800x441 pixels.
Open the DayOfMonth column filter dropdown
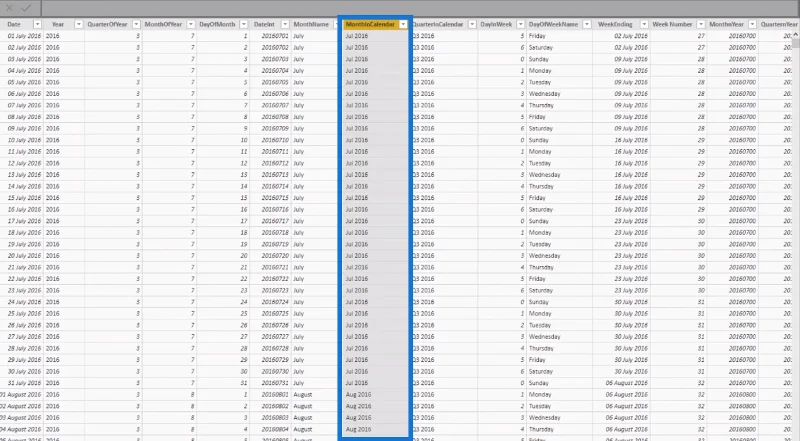244,24
